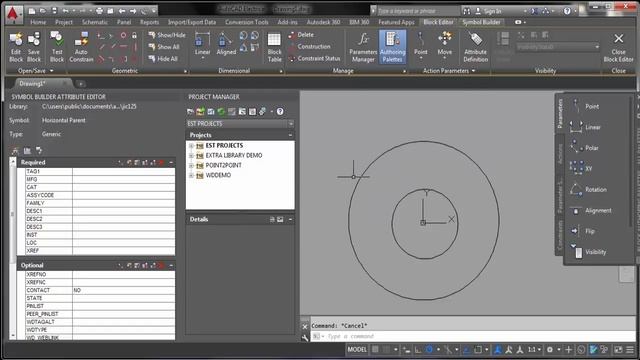Image resolution: width=640 pixels, height=360 pixels.
Task: Select the Flip parameter in palette
Action: pos(583,231)
